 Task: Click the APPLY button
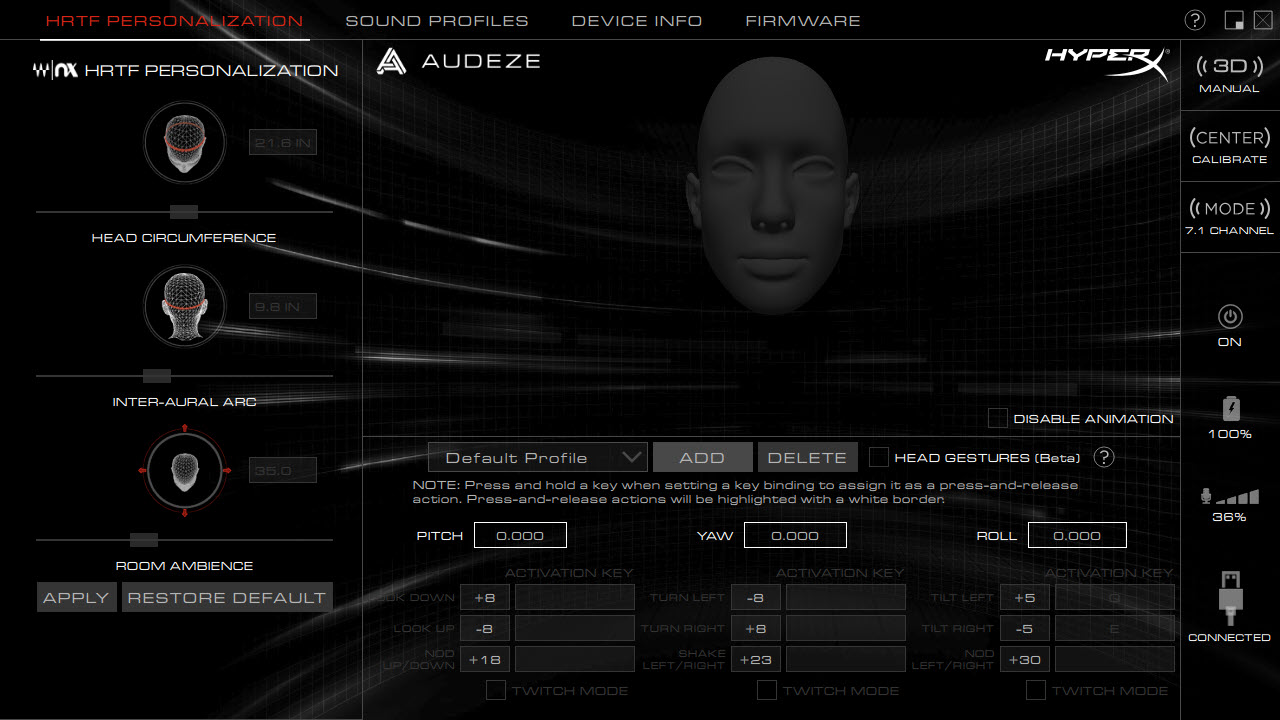coord(76,597)
